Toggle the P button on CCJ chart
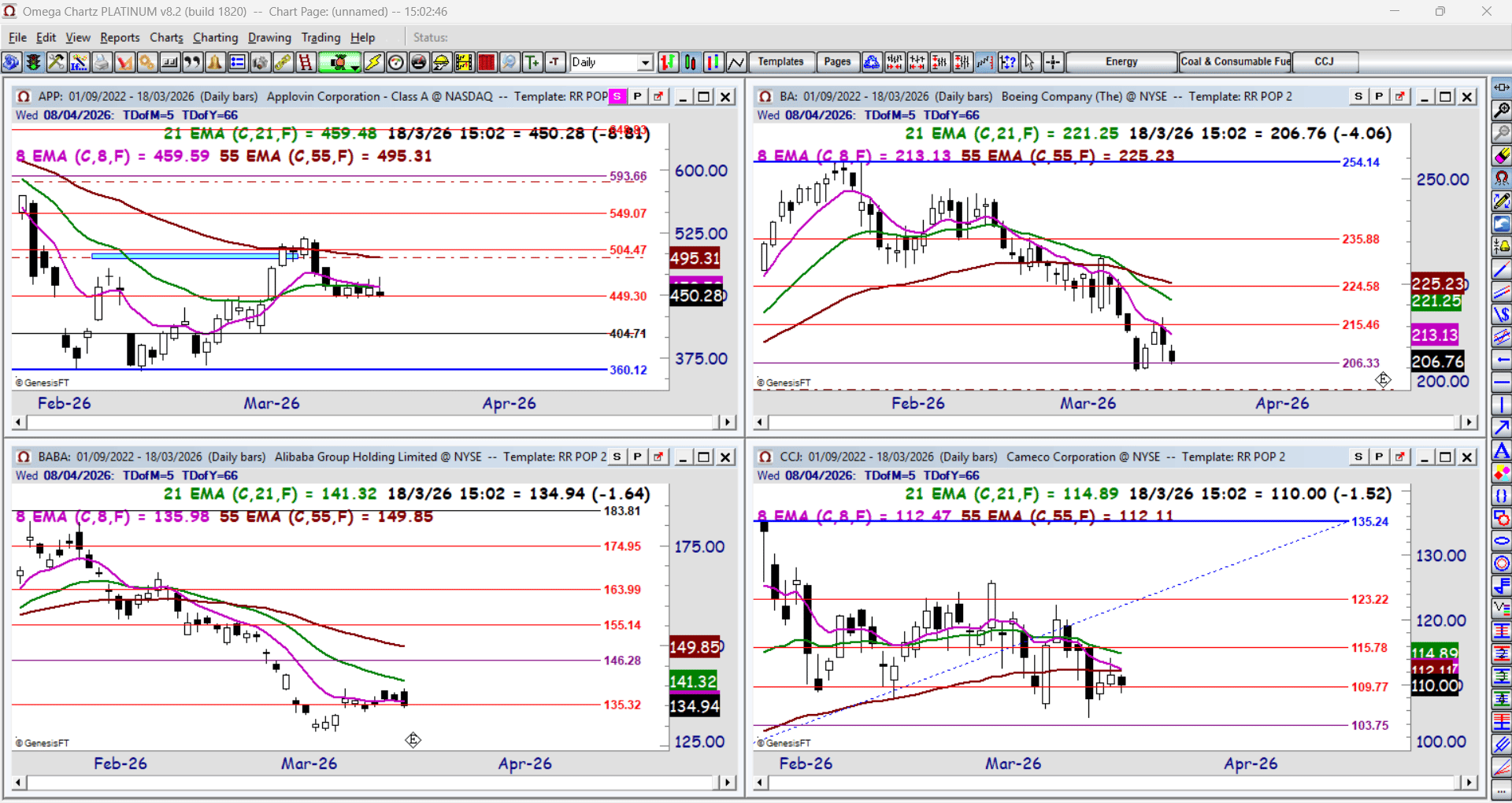This screenshot has width=1512, height=803. coord(1379,457)
